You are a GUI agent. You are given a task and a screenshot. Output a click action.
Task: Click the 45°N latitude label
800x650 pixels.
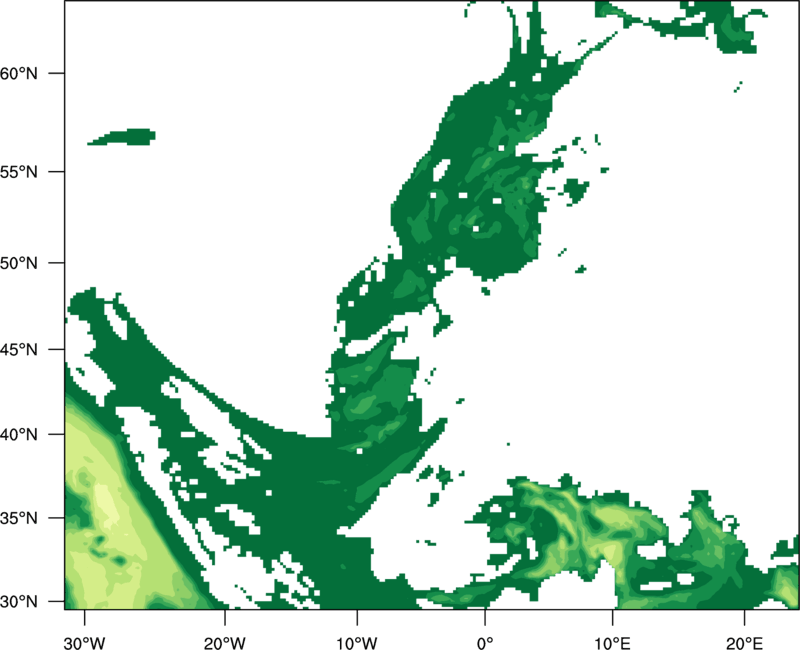[19, 349]
